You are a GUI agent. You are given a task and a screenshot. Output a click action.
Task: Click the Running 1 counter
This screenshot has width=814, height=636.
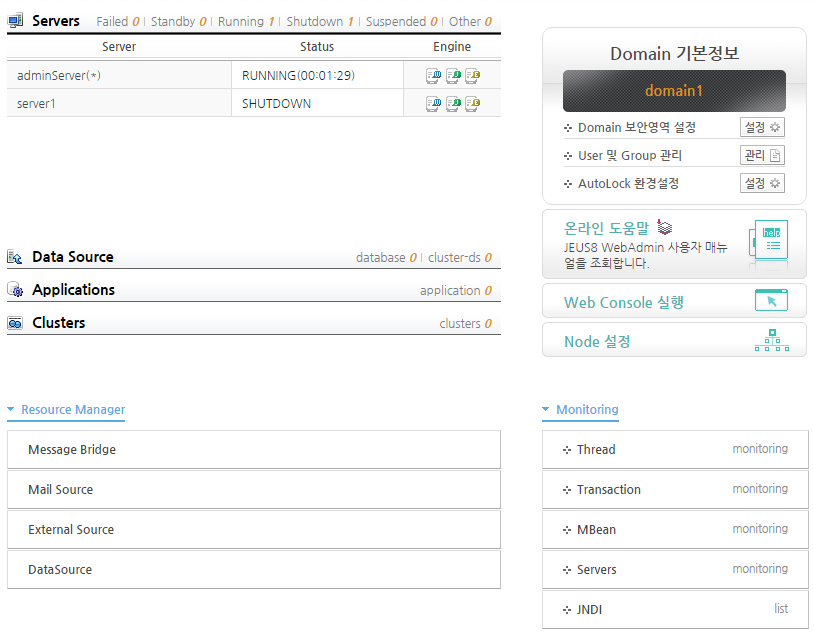point(246,22)
